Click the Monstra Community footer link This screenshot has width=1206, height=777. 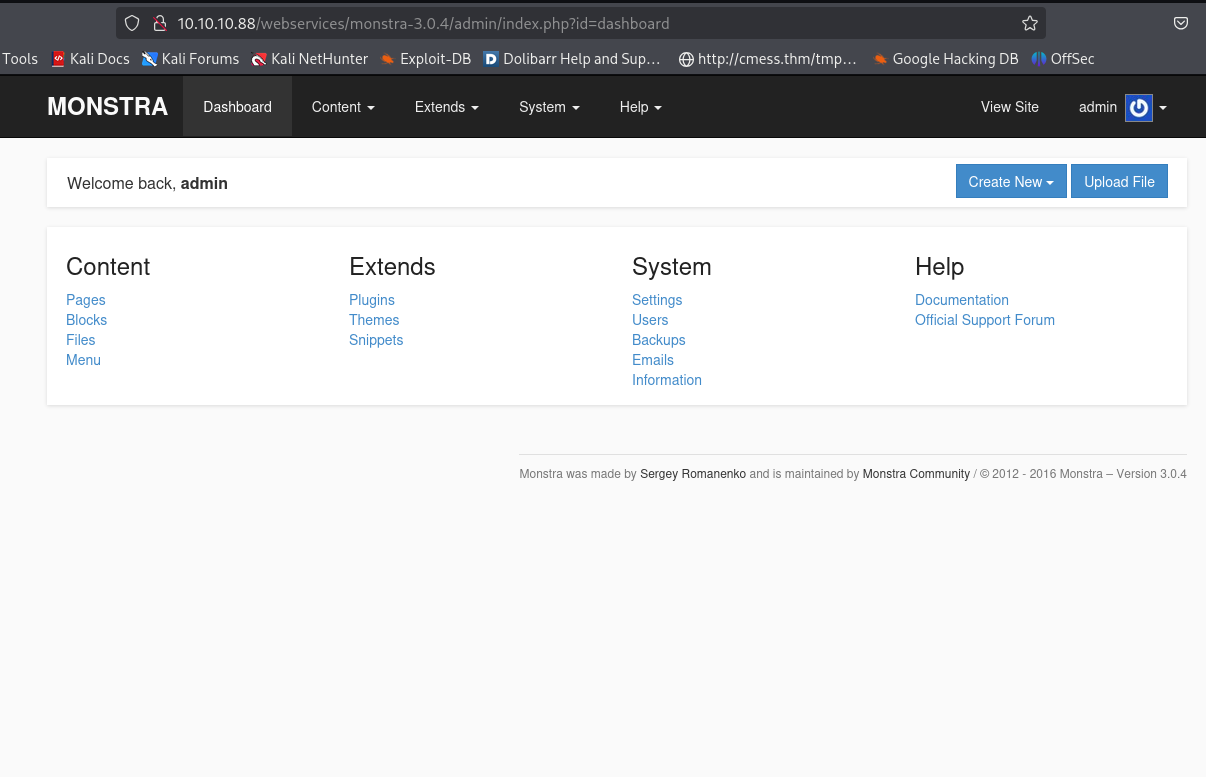pos(916,474)
